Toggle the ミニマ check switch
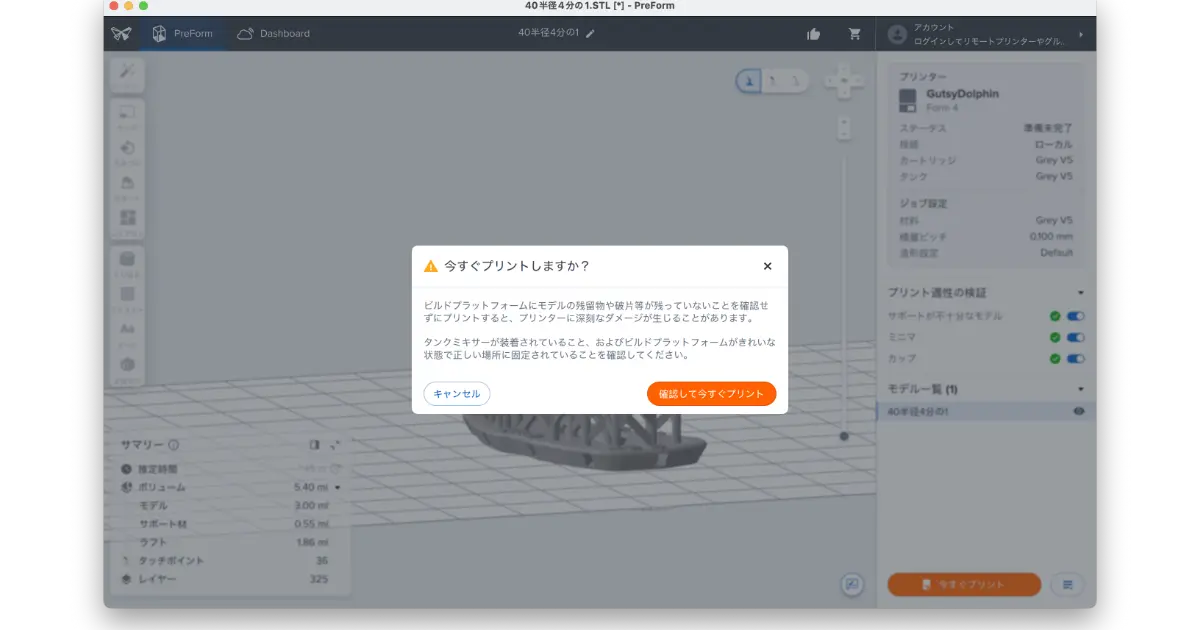The image size is (1200, 630). [1076, 337]
